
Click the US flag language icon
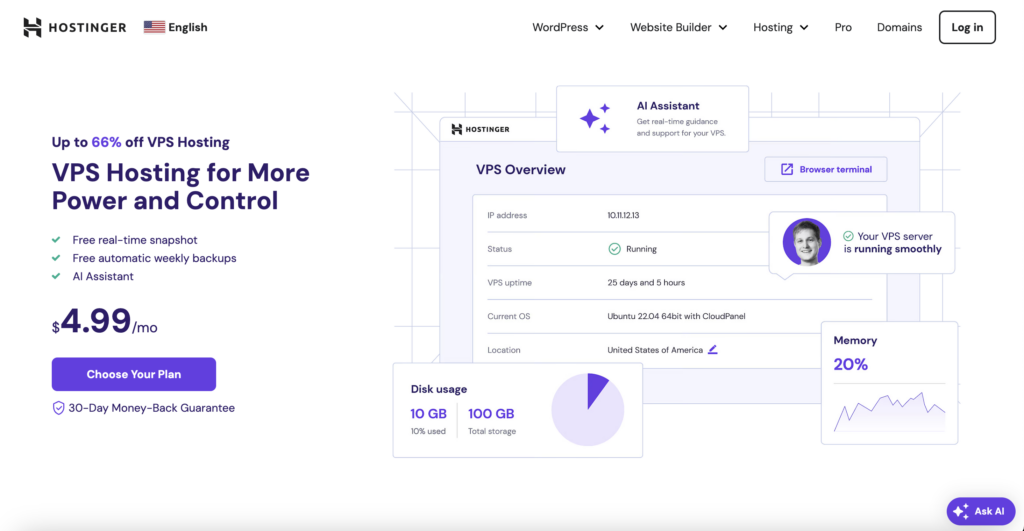pos(154,27)
